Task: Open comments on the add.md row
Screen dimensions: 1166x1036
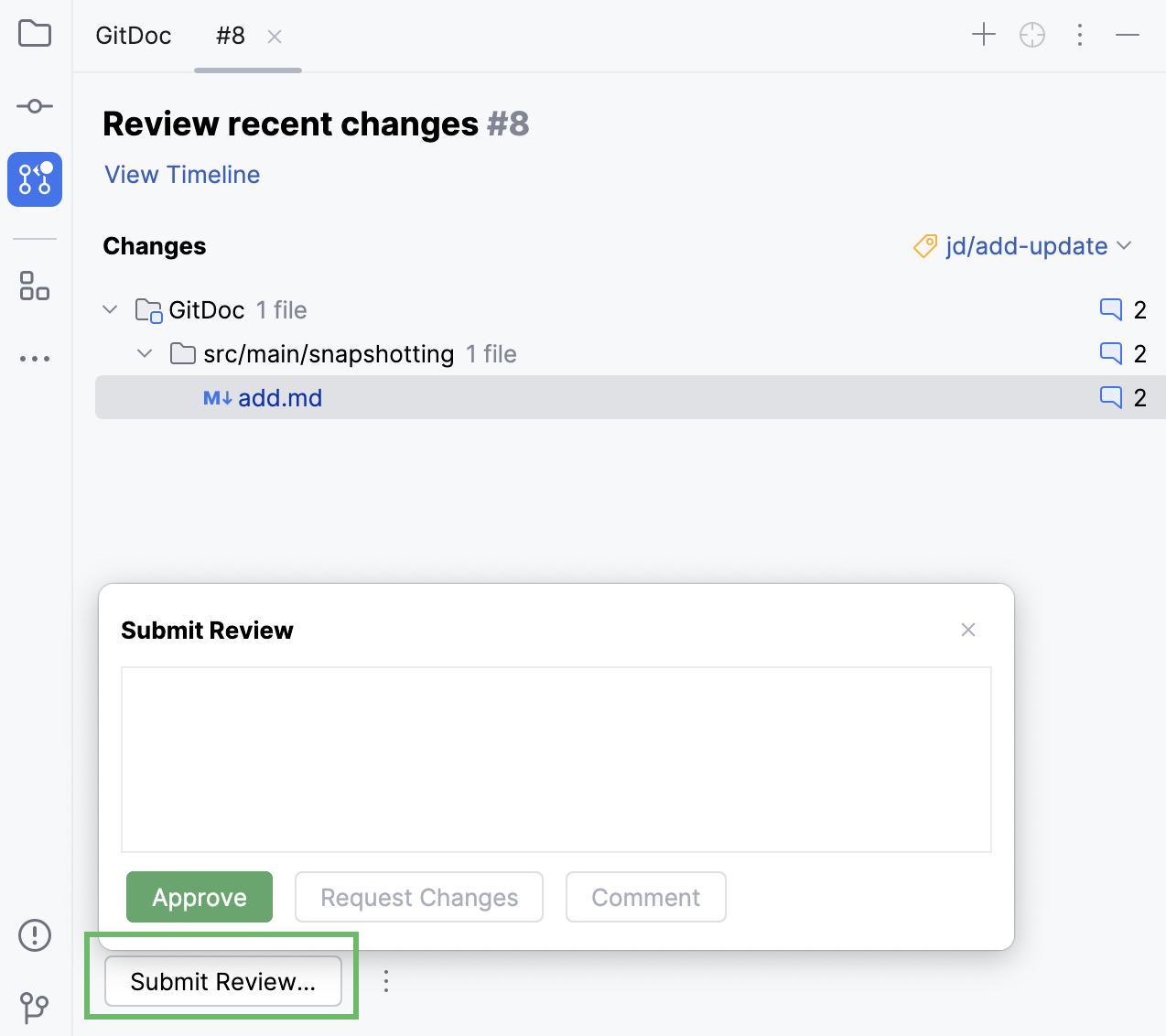Action: (x=1110, y=397)
